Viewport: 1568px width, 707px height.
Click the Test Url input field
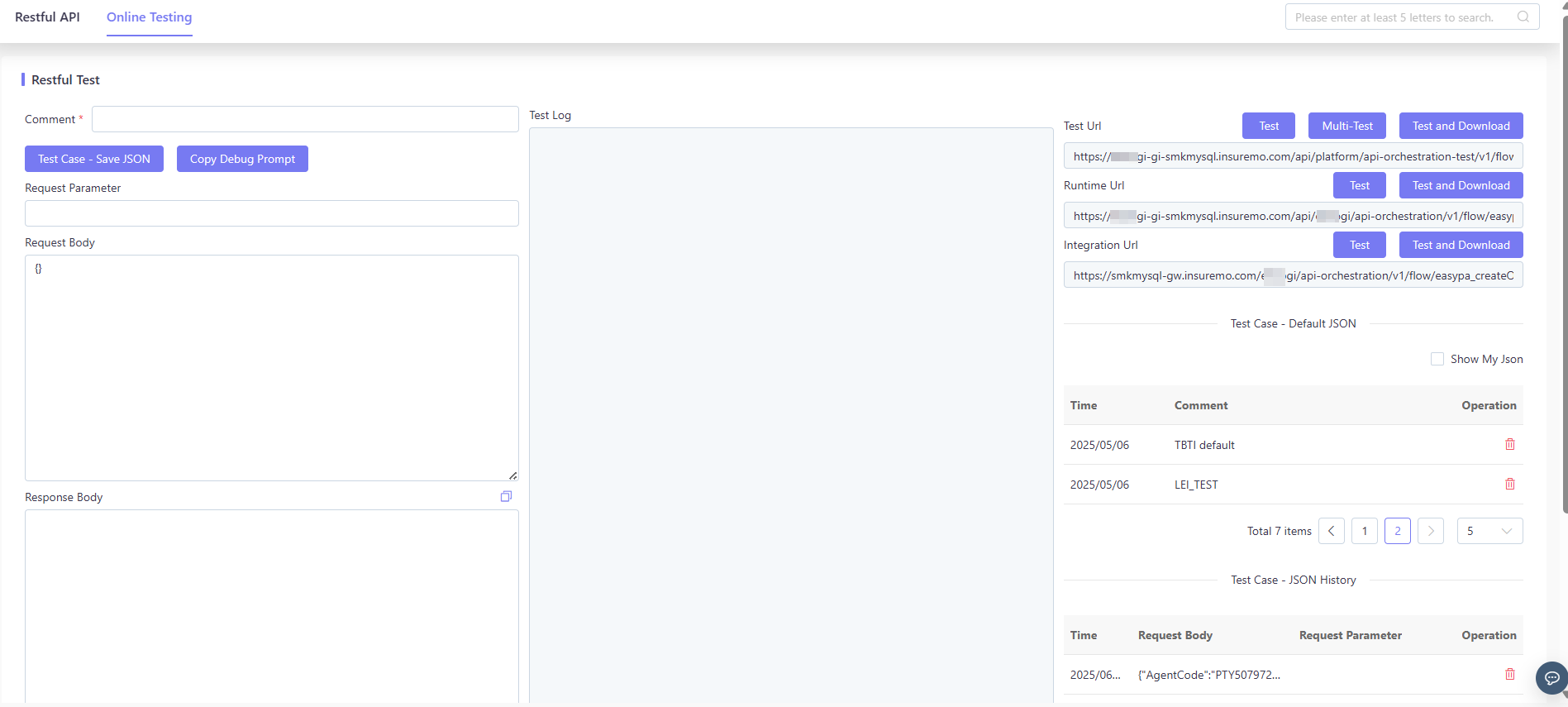coord(1294,156)
